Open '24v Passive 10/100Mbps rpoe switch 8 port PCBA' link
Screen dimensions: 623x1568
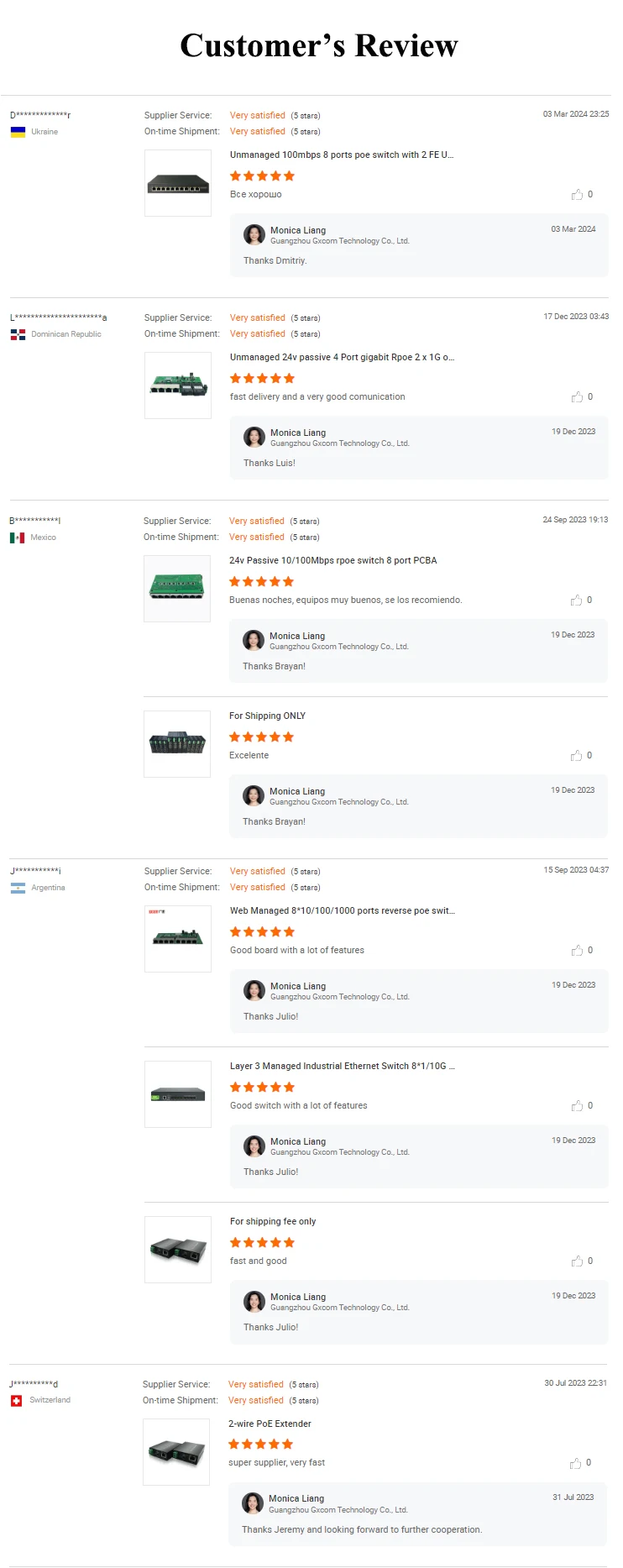(332, 561)
